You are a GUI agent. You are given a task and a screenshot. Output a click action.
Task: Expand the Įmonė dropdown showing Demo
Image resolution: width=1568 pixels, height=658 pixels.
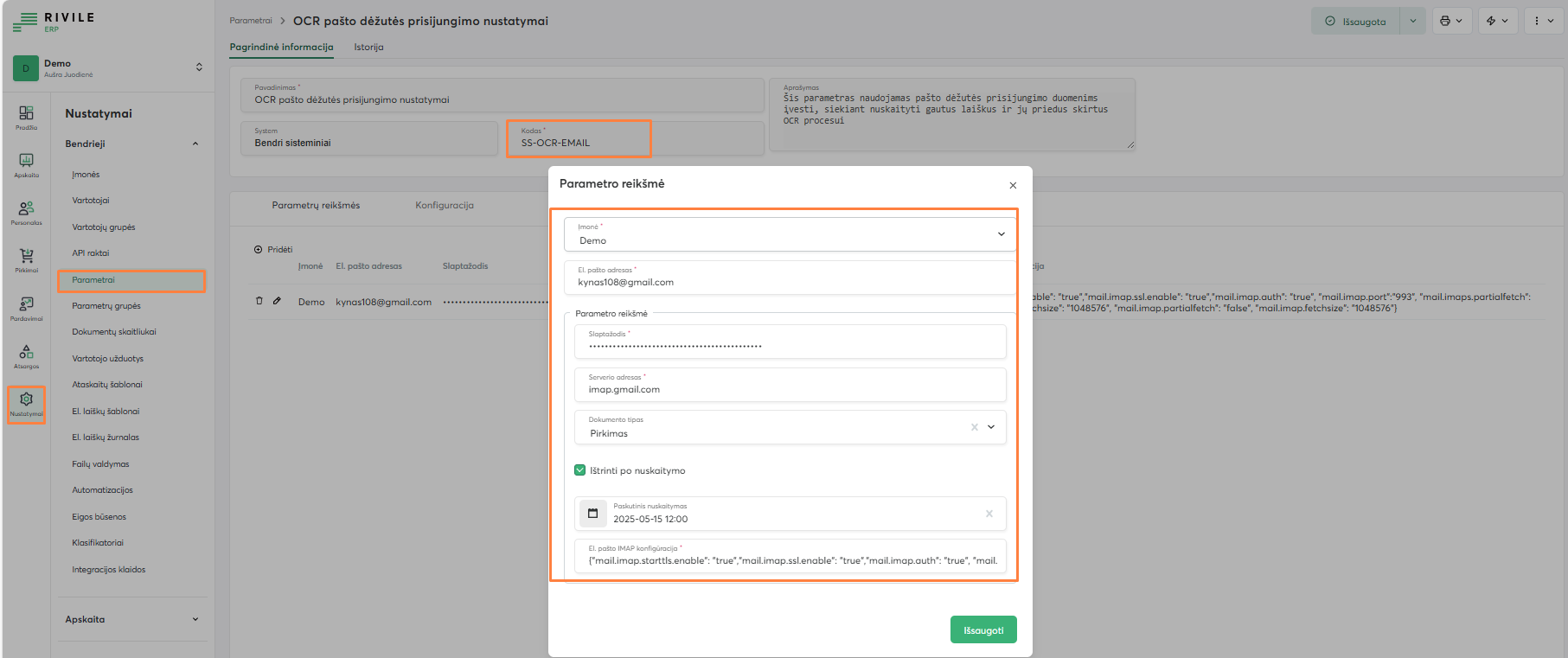1001,234
